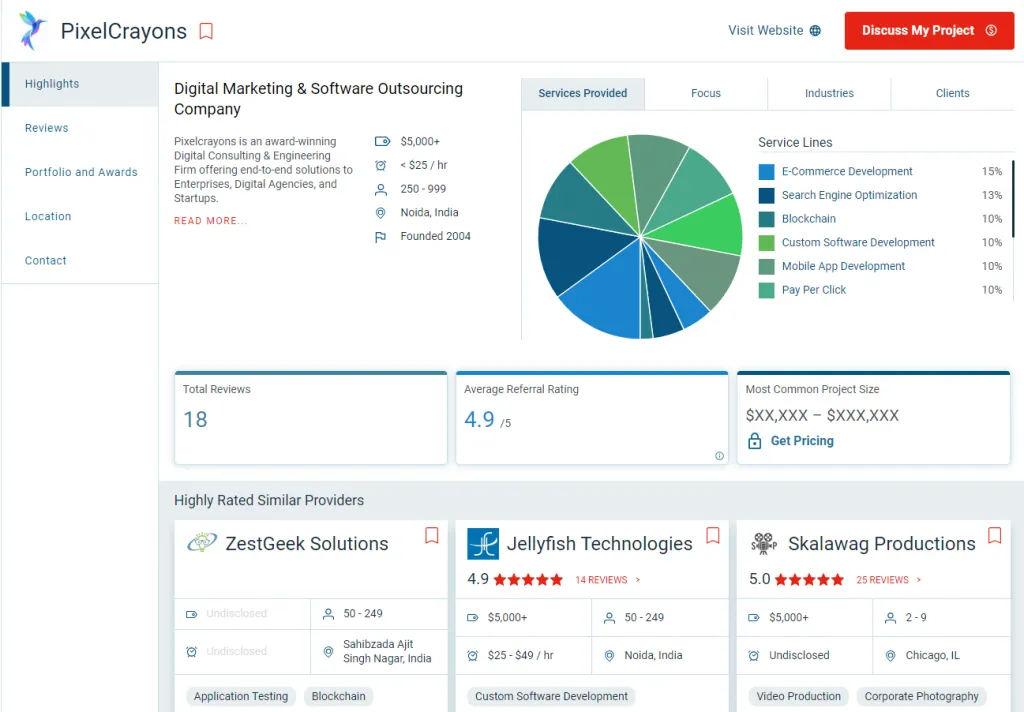Open Portfolio and Awards in sidebar
This screenshot has width=1024, height=712.
(81, 172)
